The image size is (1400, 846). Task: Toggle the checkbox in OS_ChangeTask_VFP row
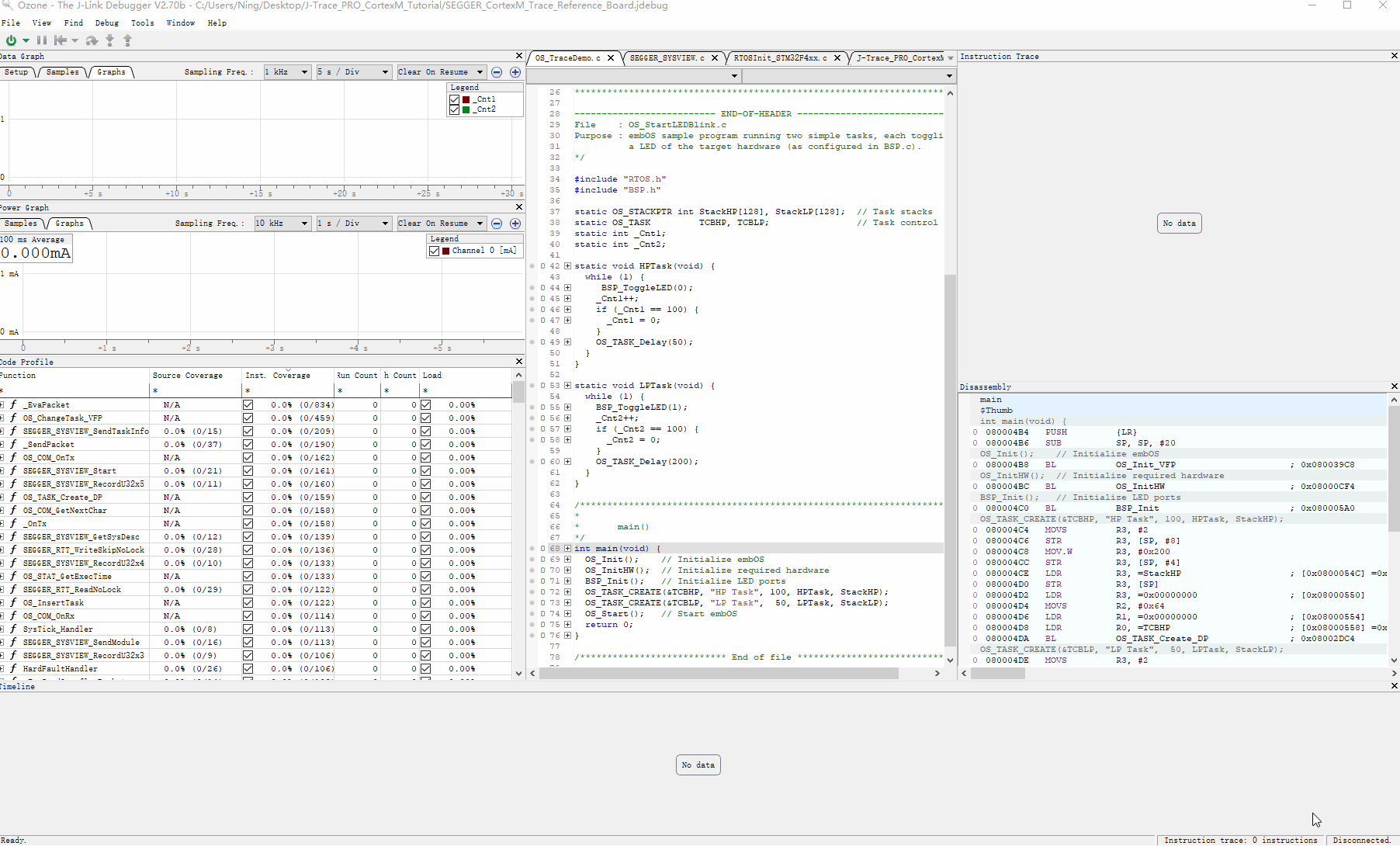pyautogui.click(x=248, y=418)
